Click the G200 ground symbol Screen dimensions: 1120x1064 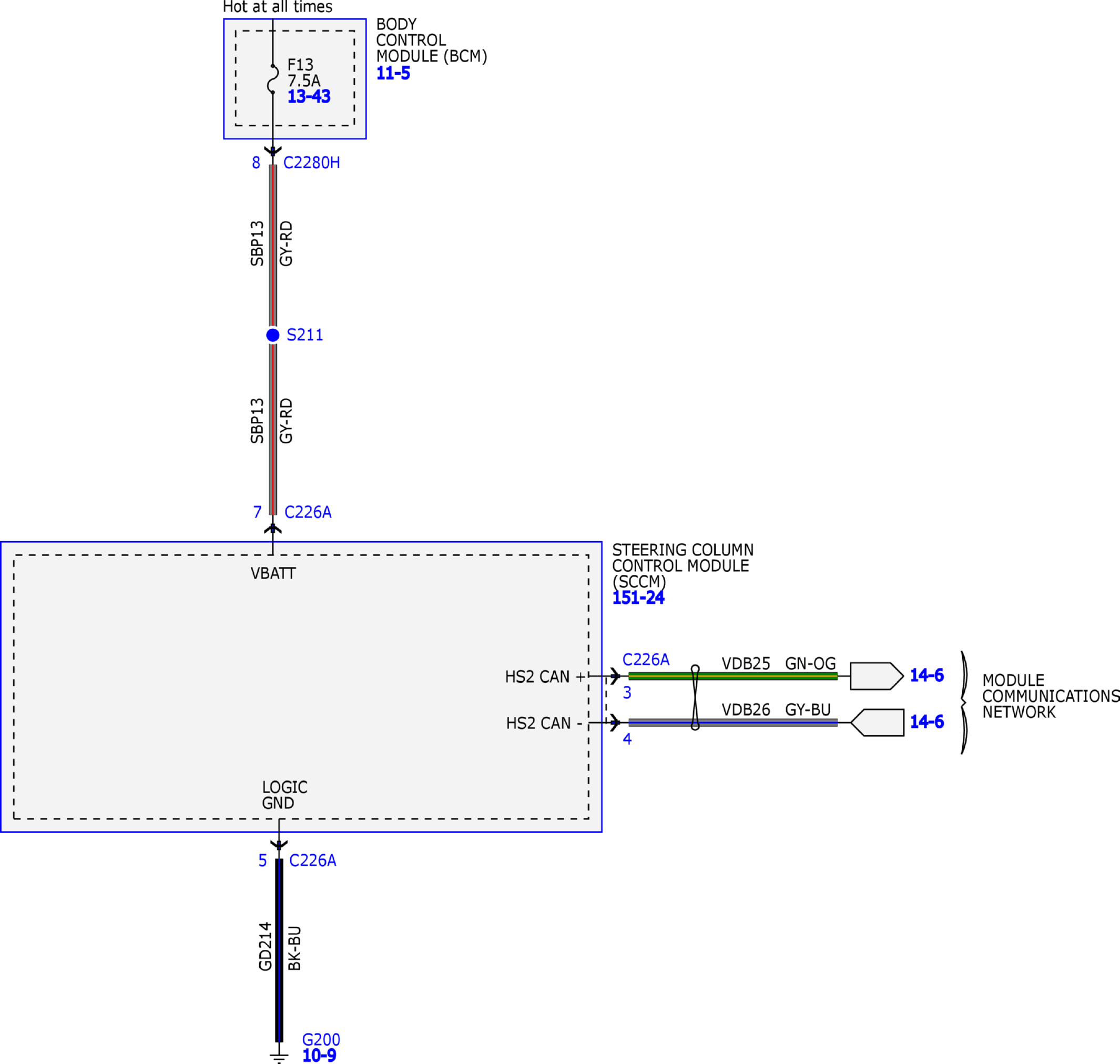tap(279, 1057)
